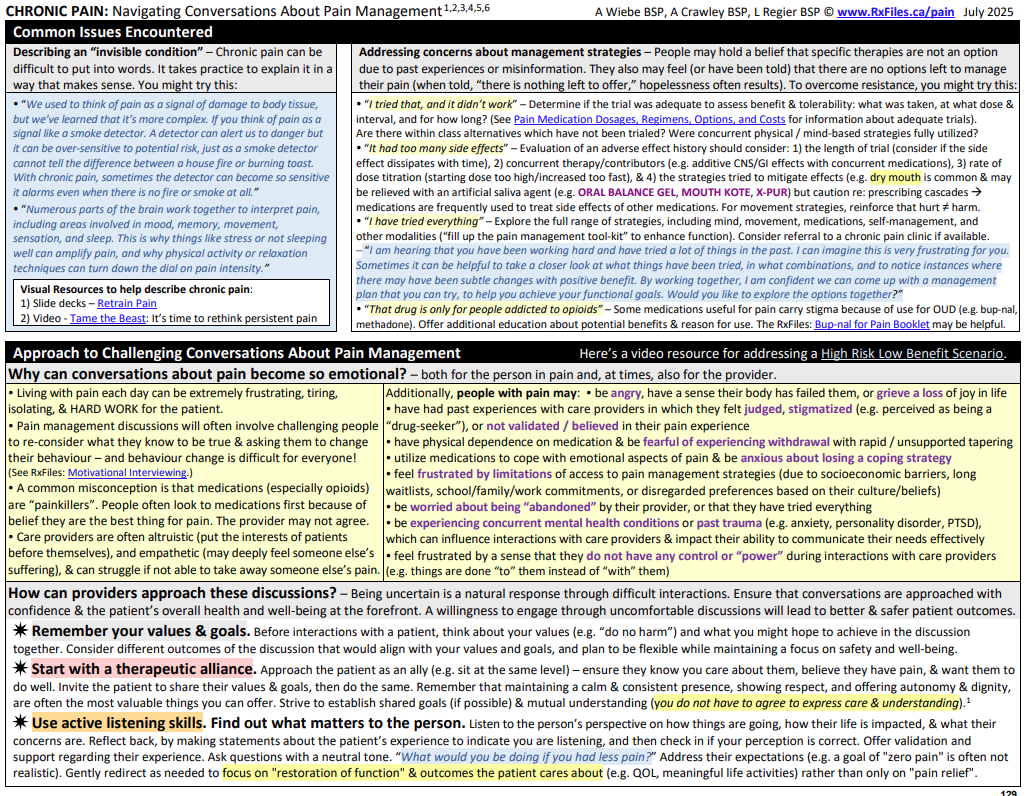Click the highlighted Start with a therapeutic alliance heading
The width and height of the screenshot is (1028, 796).
click(143, 669)
